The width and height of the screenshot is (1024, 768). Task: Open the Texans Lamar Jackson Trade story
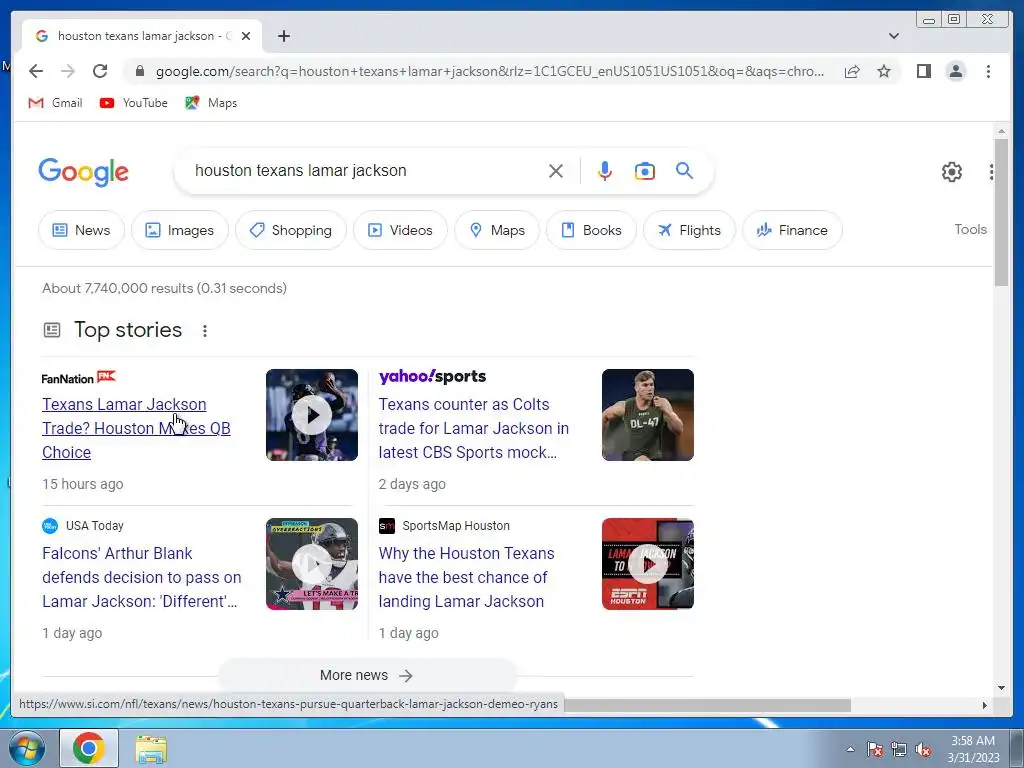pyautogui.click(x=136, y=428)
